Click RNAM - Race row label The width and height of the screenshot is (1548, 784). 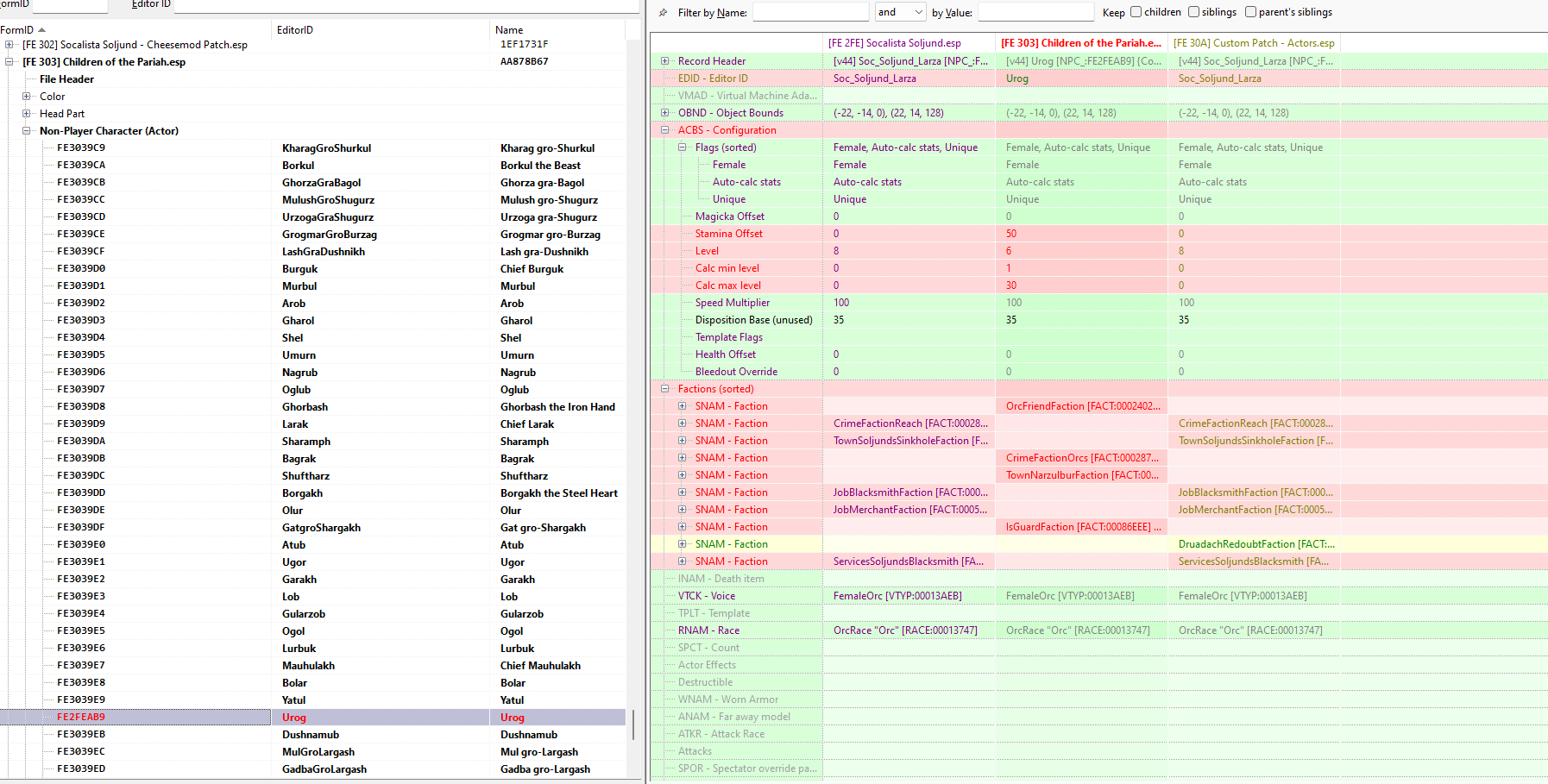tap(708, 630)
